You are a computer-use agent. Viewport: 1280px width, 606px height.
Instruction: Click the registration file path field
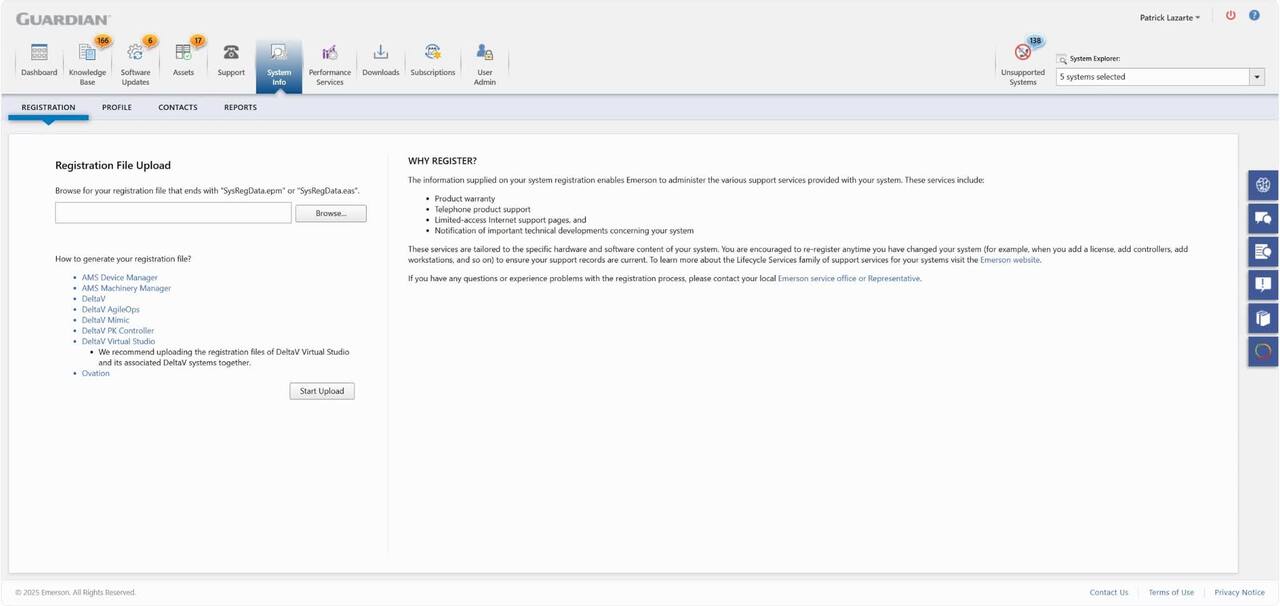173,213
